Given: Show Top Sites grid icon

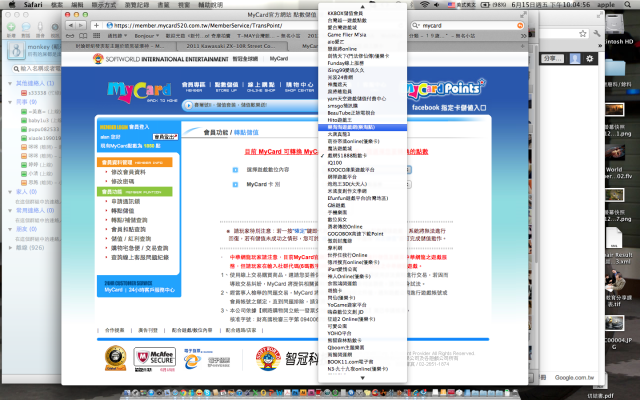Looking at the screenshot, I should (96, 36).
